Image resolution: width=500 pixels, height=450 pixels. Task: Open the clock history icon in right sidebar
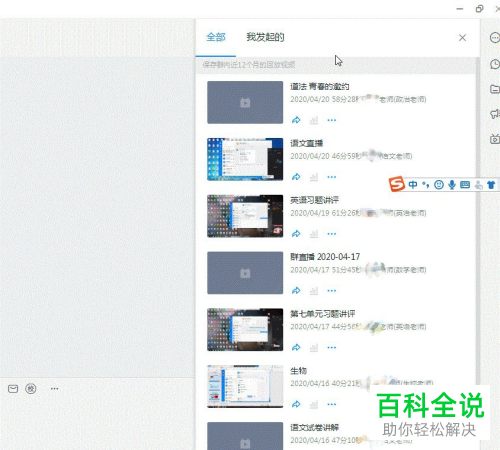coord(495,64)
